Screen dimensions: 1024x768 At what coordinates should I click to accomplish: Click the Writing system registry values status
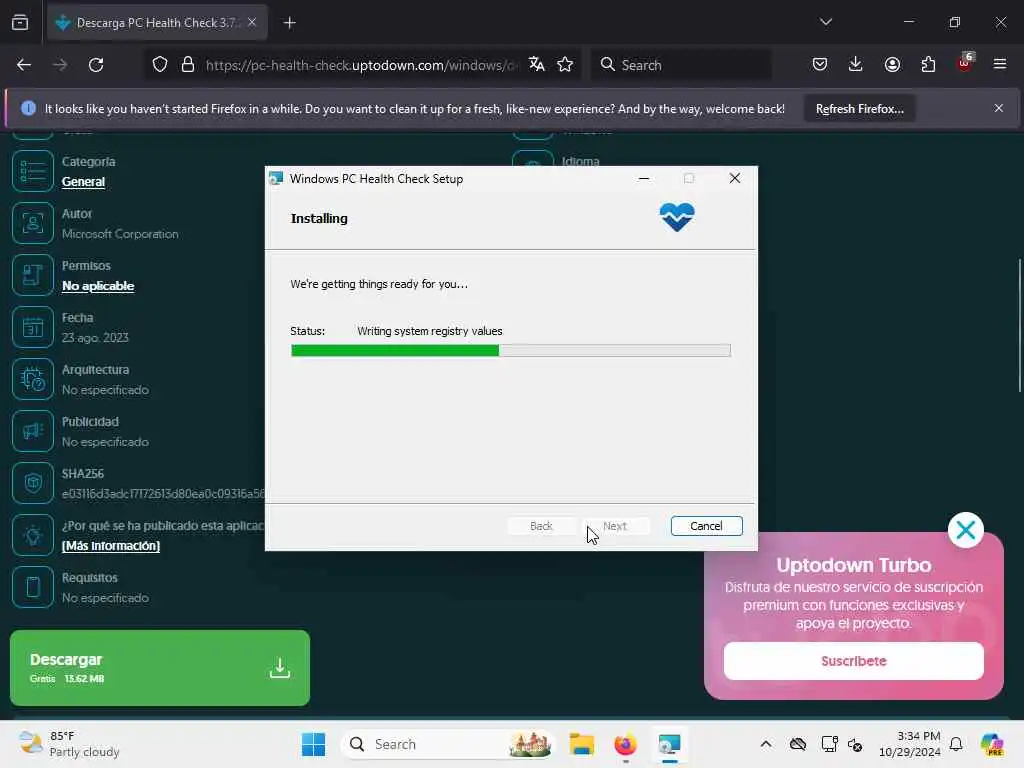tap(430, 331)
